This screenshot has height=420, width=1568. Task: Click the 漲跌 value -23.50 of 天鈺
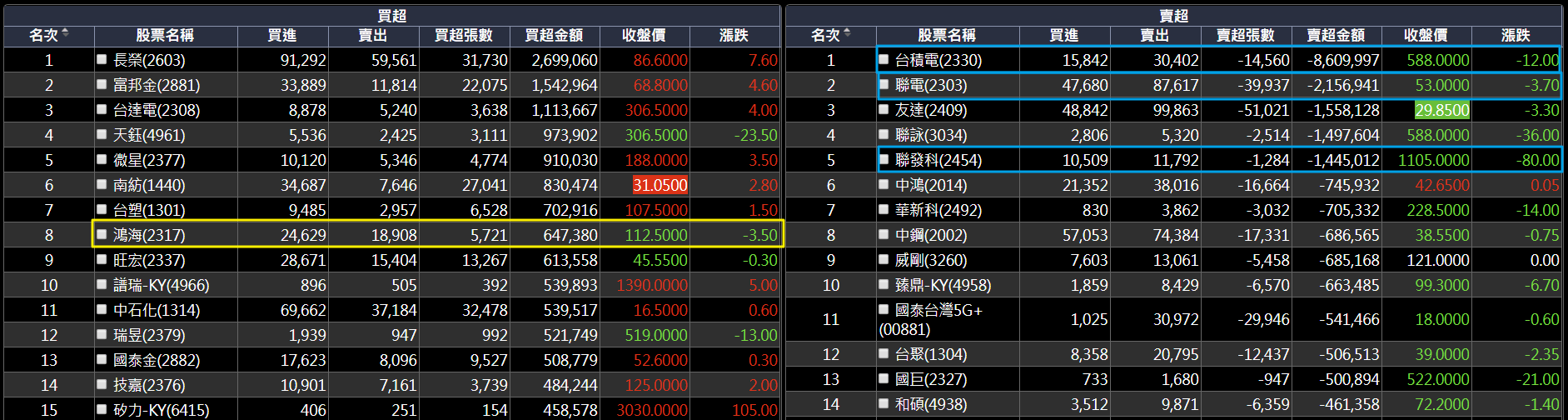click(755, 135)
